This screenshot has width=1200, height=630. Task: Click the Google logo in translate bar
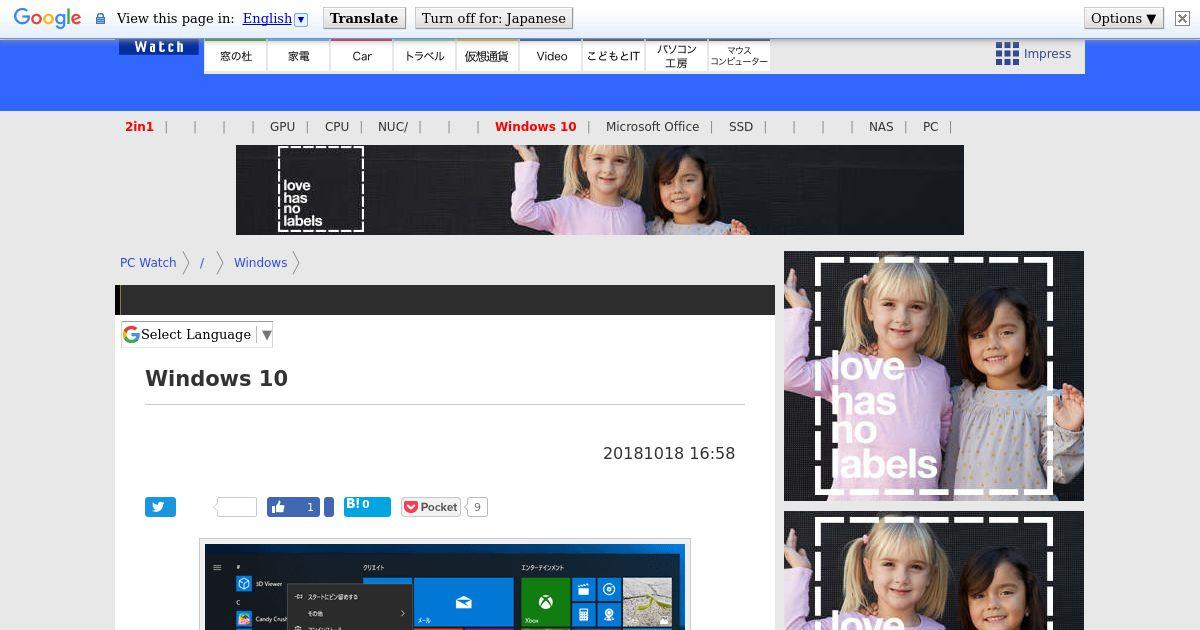pos(47,18)
